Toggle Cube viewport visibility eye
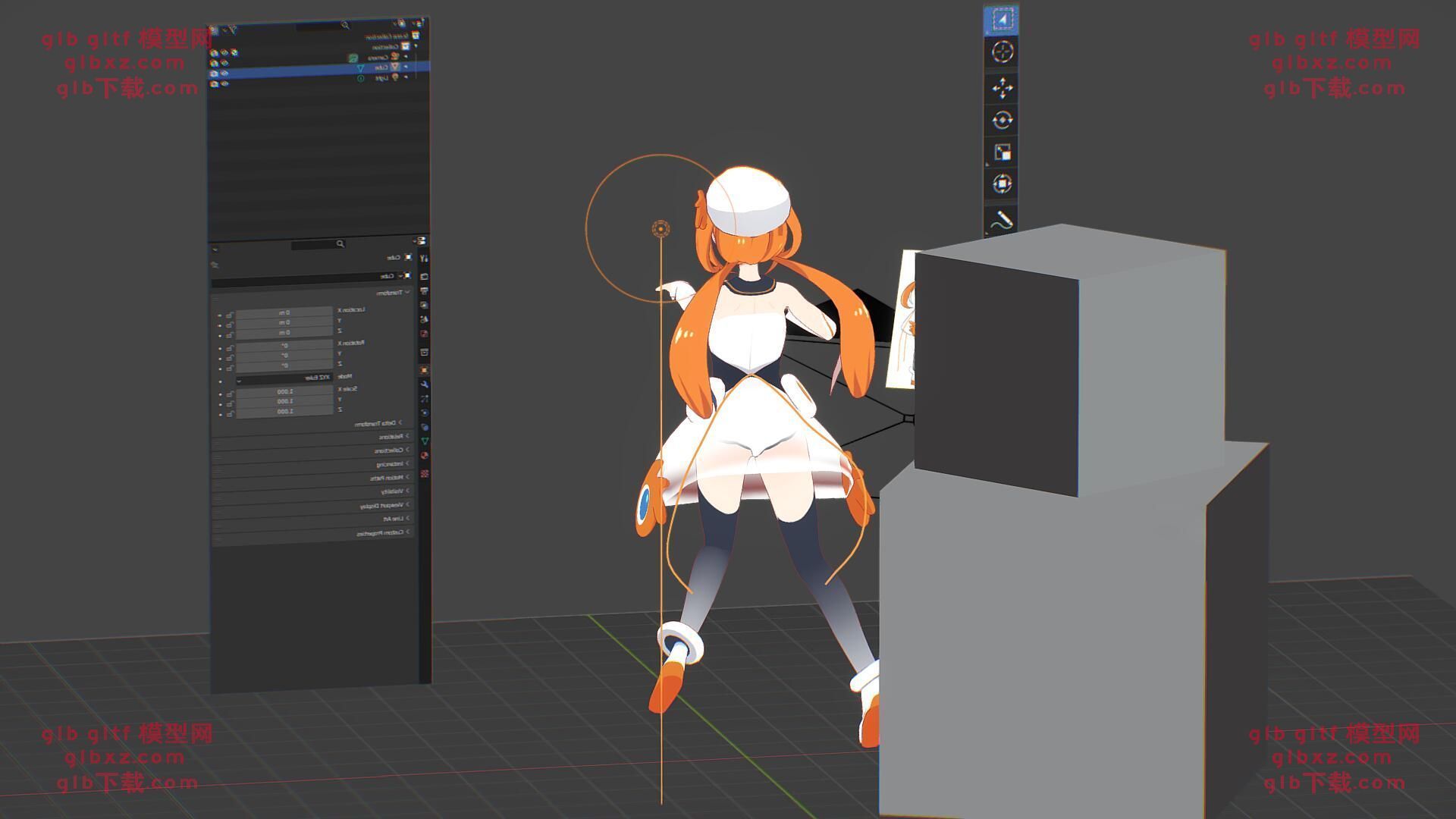The width and height of the screenshot is (1456, 819). 224,73
